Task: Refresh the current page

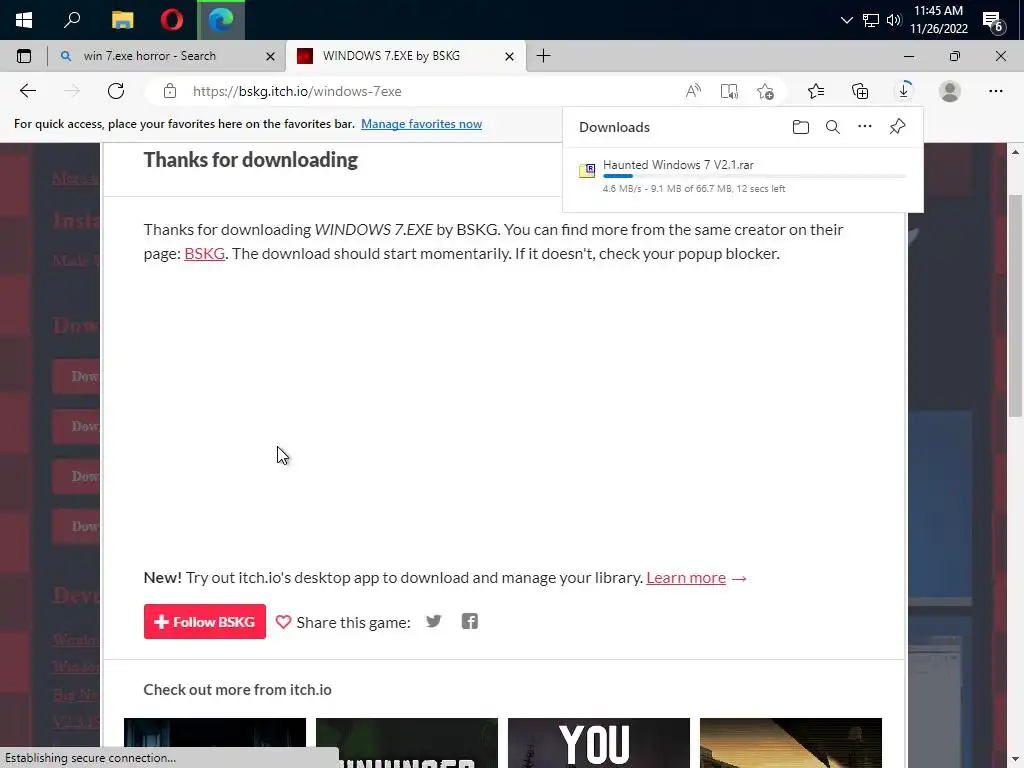Action: [x=116, y=91]
